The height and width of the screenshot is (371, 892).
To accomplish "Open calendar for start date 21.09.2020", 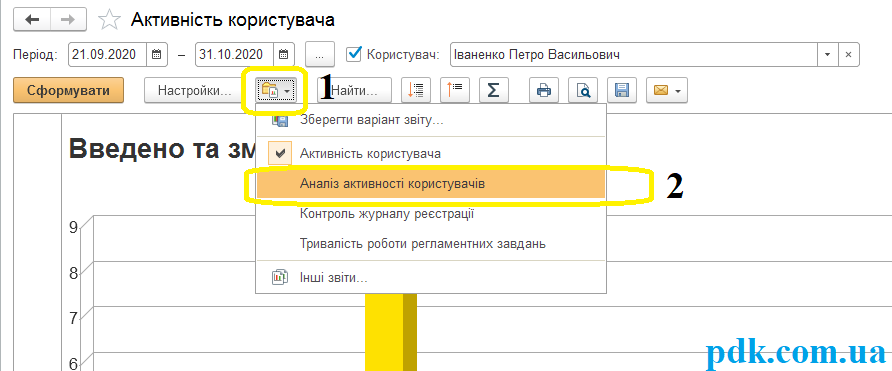I will [157, 55].
